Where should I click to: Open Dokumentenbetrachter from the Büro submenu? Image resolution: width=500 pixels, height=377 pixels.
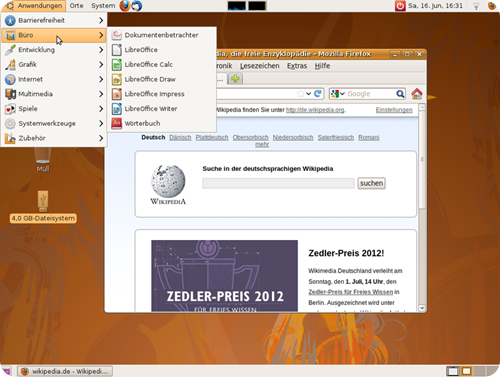(x=162, y=35)
